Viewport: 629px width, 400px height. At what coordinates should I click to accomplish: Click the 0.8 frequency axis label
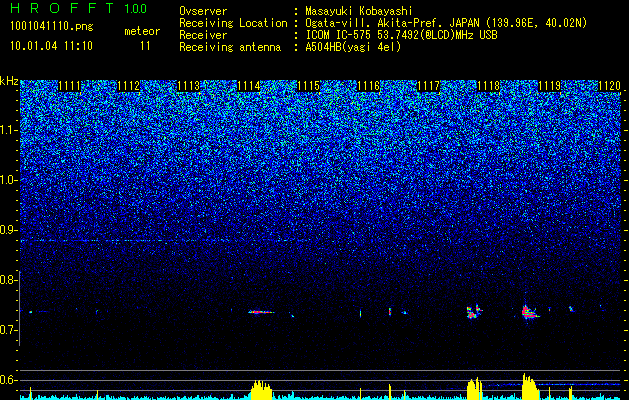pyautogui.click(x=9, y=280)
